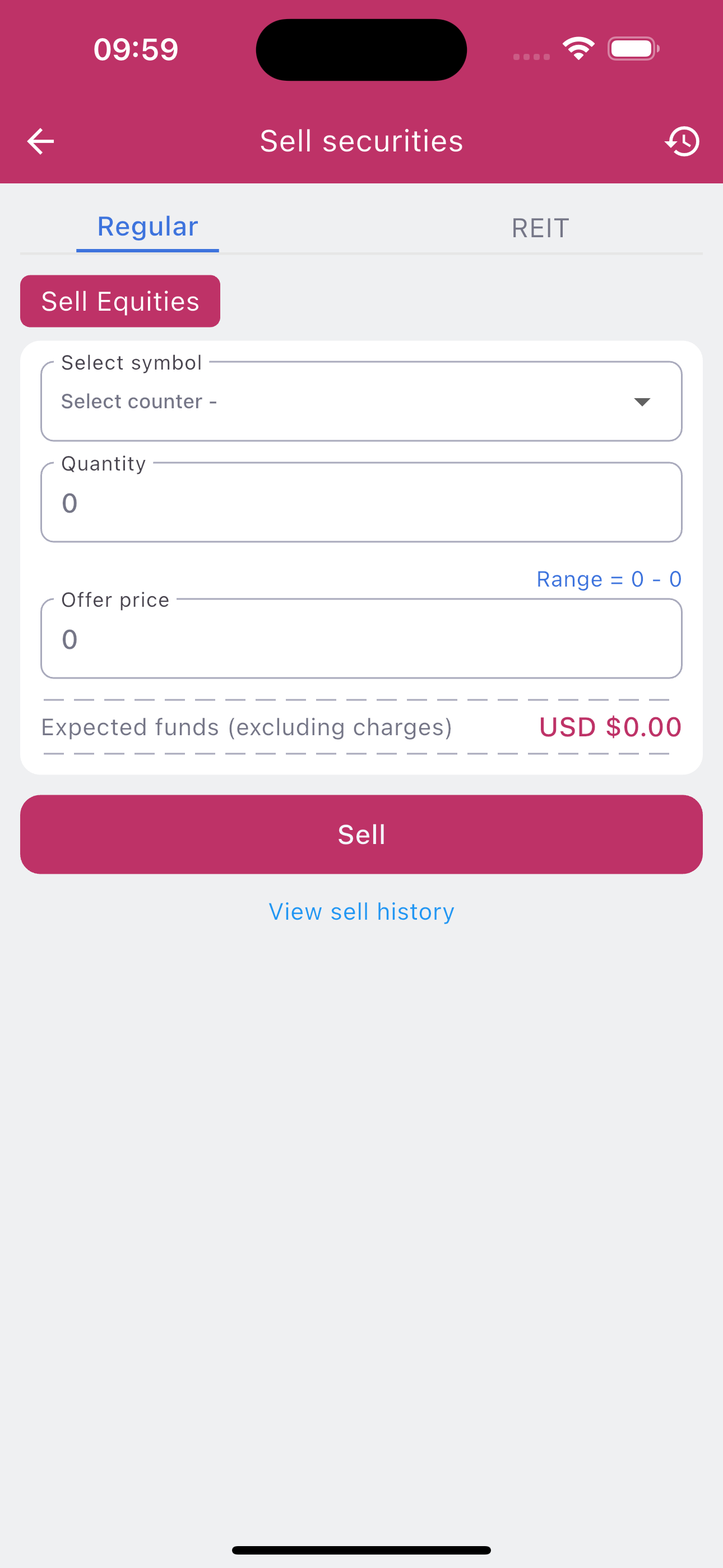The height and width of the screenshot is (1568, 723).
Task: Tap the Sell securities page title
Action: coord(361,141)
